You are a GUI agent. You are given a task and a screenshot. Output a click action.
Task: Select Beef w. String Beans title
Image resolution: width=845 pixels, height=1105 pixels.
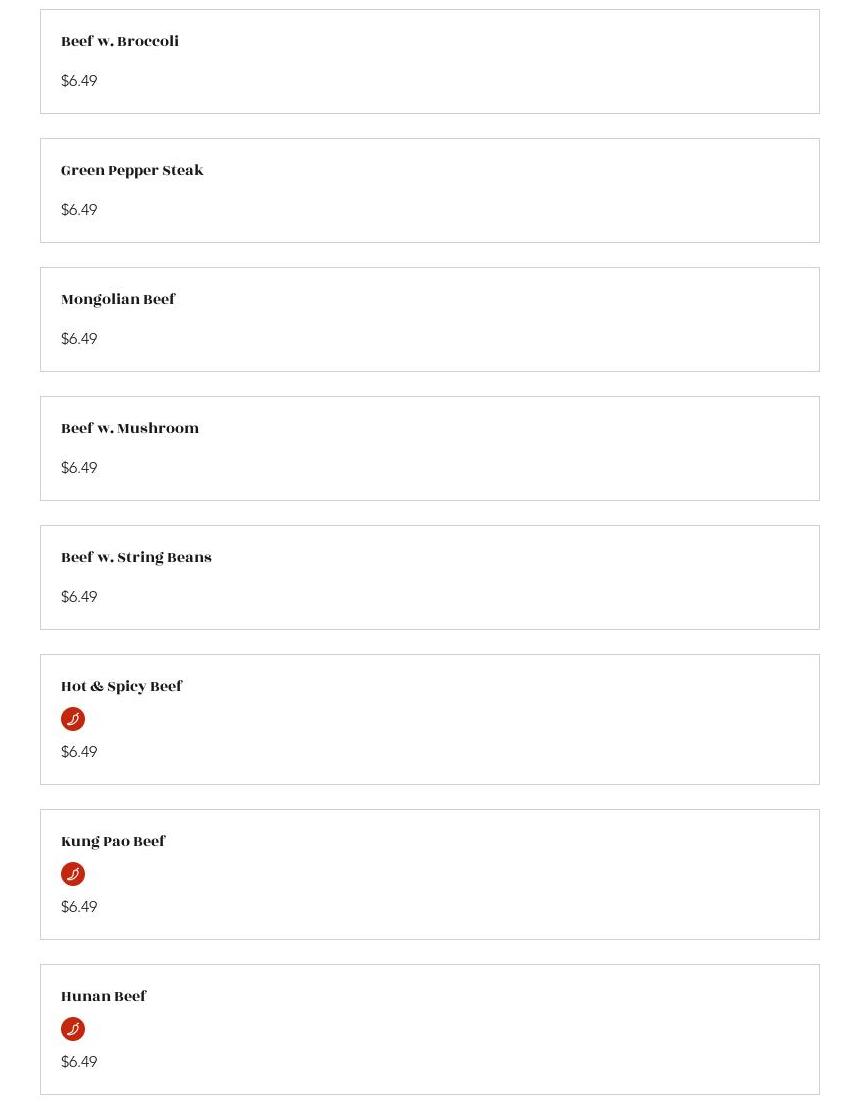tap(136, 558)
